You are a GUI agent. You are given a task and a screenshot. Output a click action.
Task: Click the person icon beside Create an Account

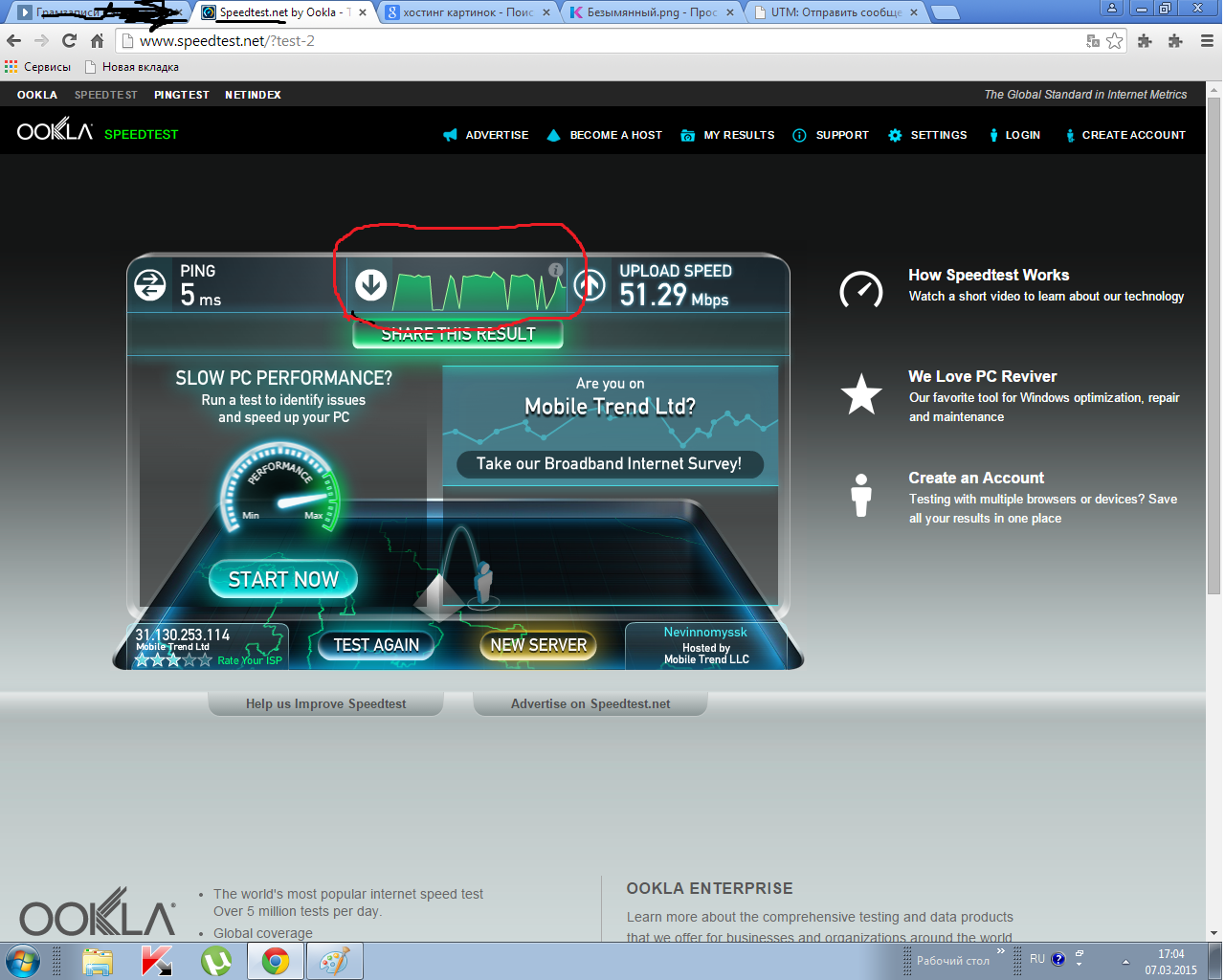(861, 495)
